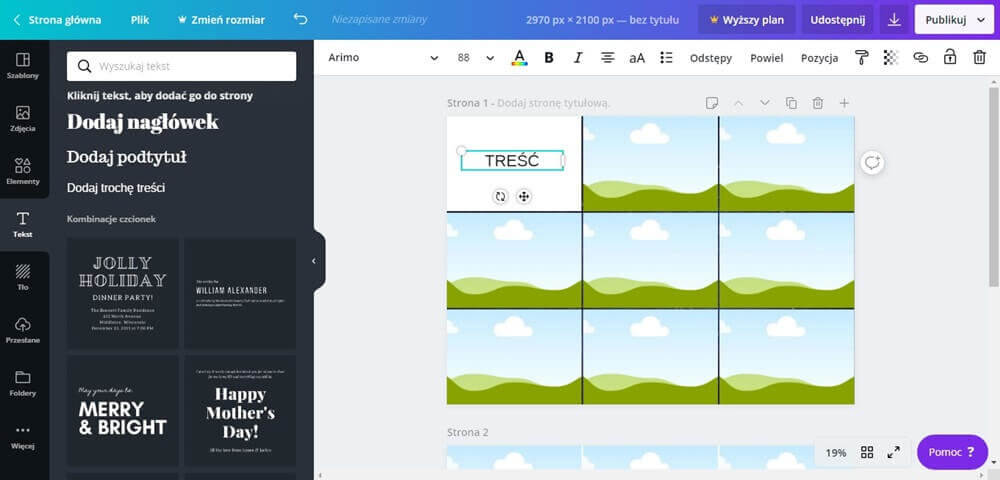Screen dimensions: 1000x480
Task: Click the link chain icon
Action: coord(921,58)
